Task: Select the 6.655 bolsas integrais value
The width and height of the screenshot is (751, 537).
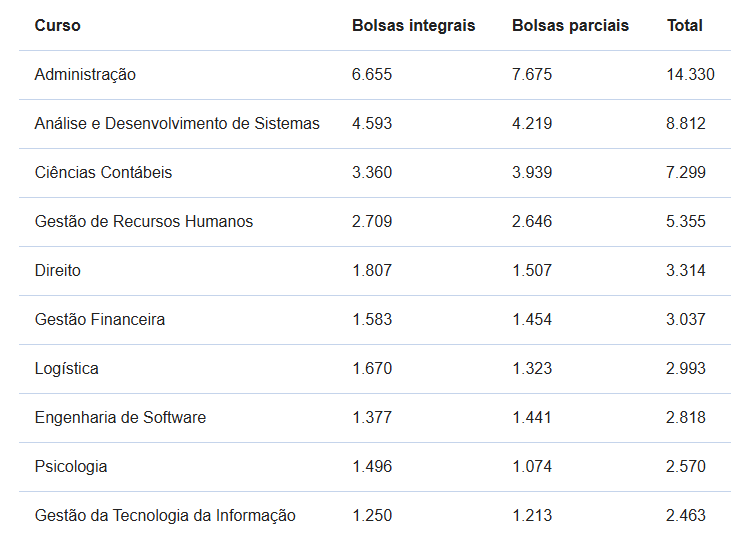Action: 372,75
